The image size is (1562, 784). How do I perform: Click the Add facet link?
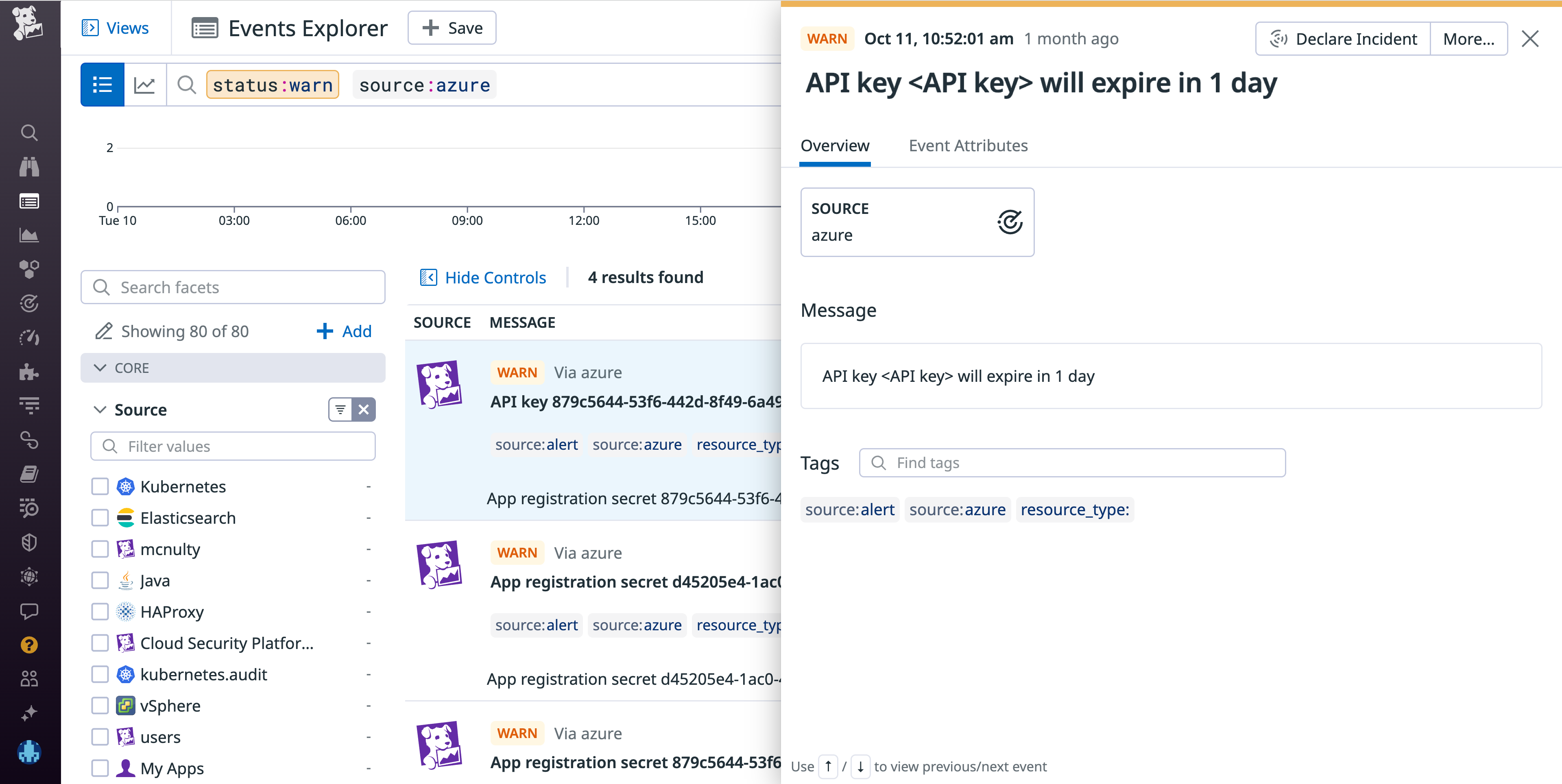343,331
